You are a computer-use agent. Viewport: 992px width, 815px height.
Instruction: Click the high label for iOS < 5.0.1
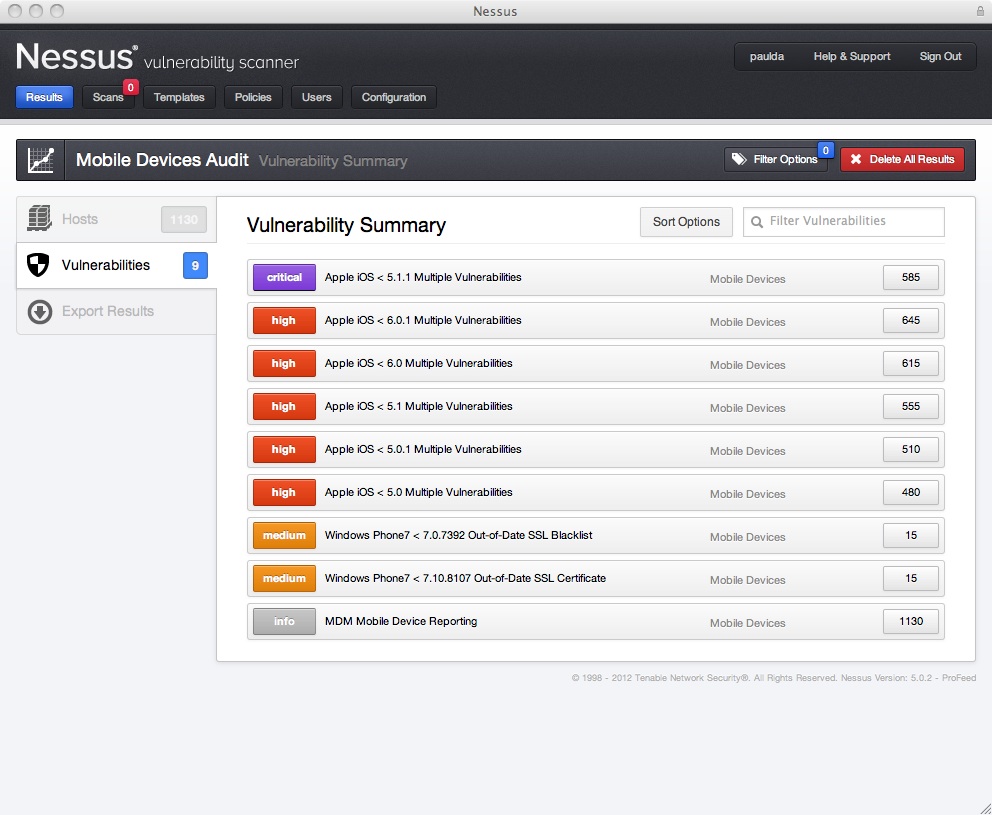tap(284, 449)
